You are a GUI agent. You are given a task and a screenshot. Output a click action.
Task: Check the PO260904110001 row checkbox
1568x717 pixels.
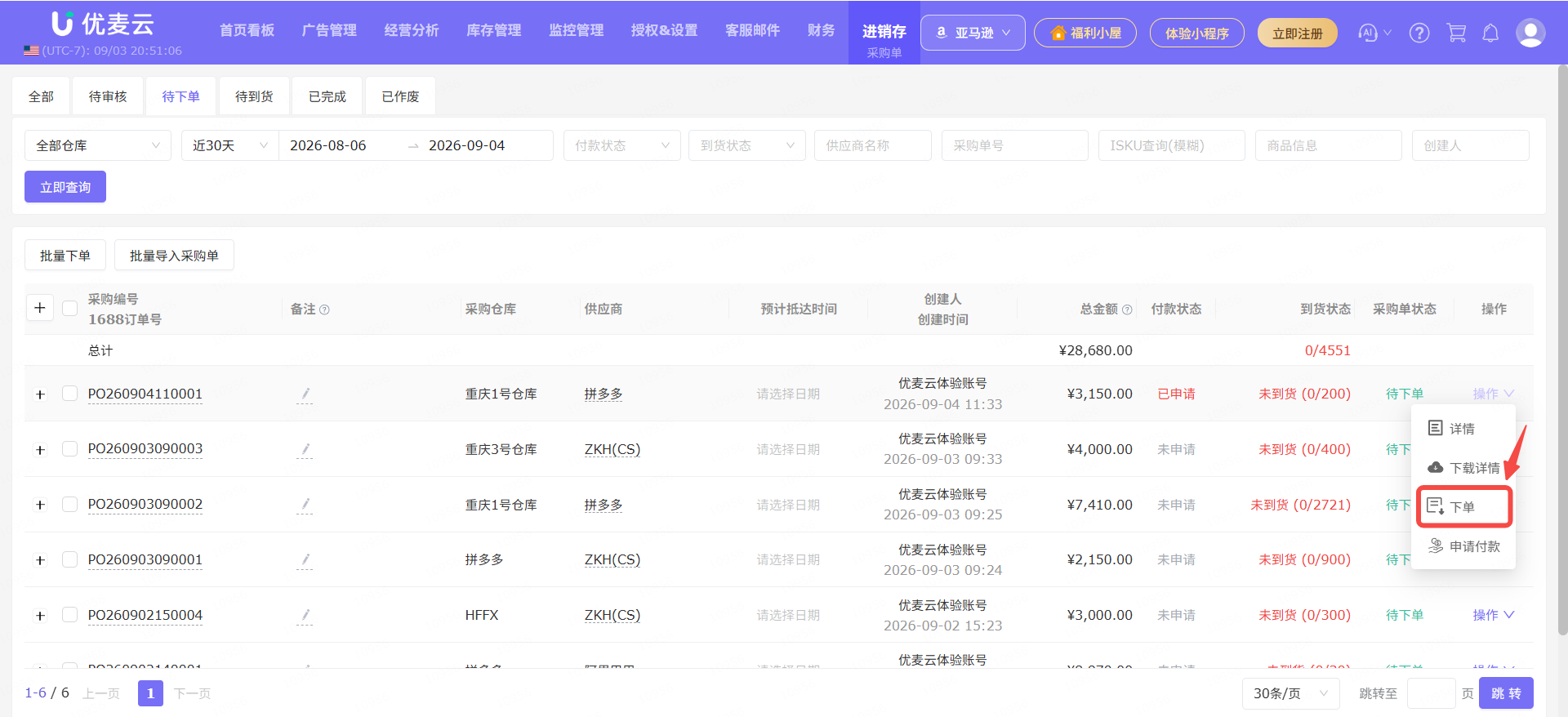[69, 394]
